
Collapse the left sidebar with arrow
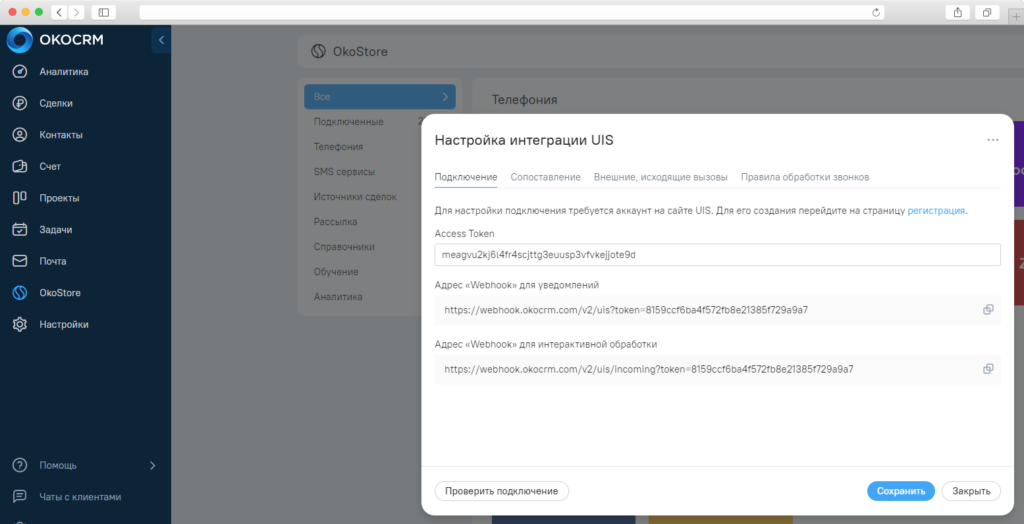click(161, 40)
